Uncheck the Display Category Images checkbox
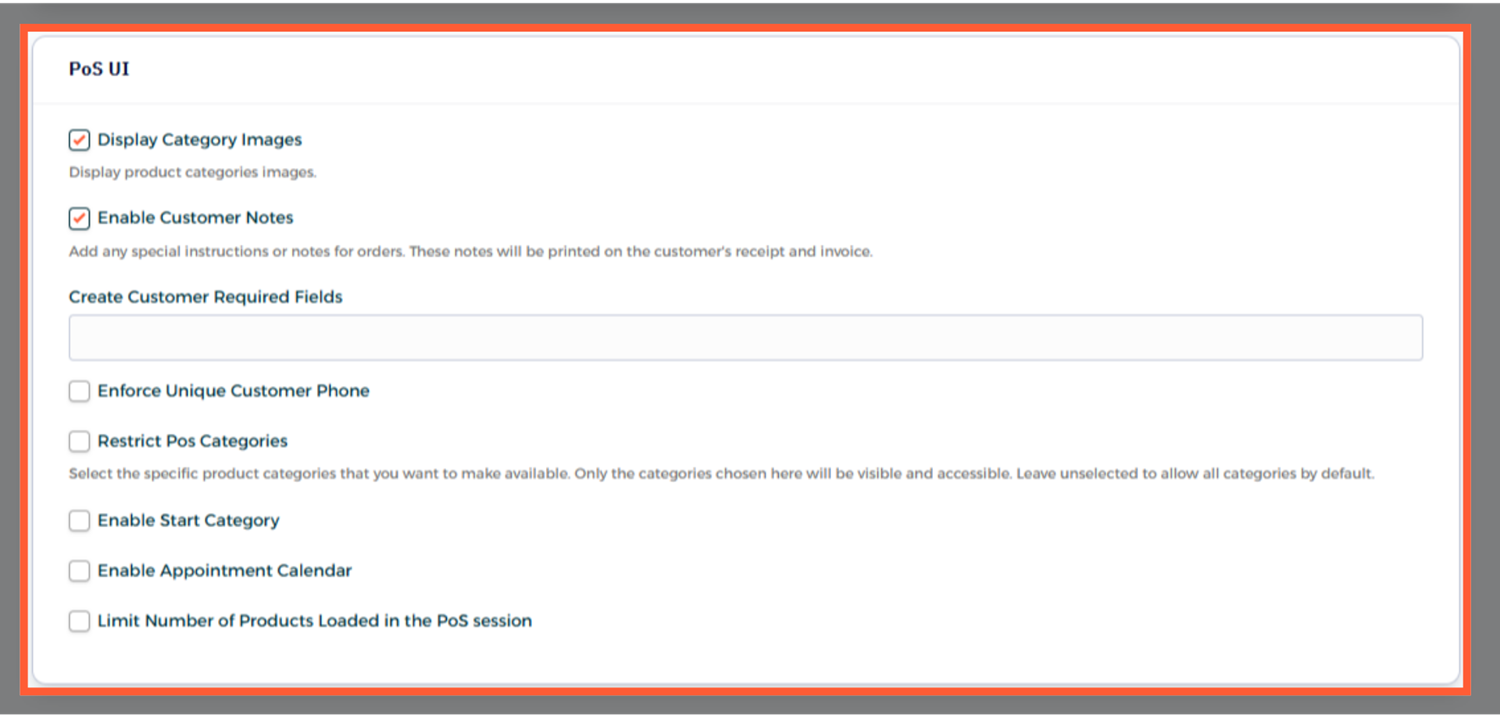Screen dimensions: 1500x715 point(79,140)
